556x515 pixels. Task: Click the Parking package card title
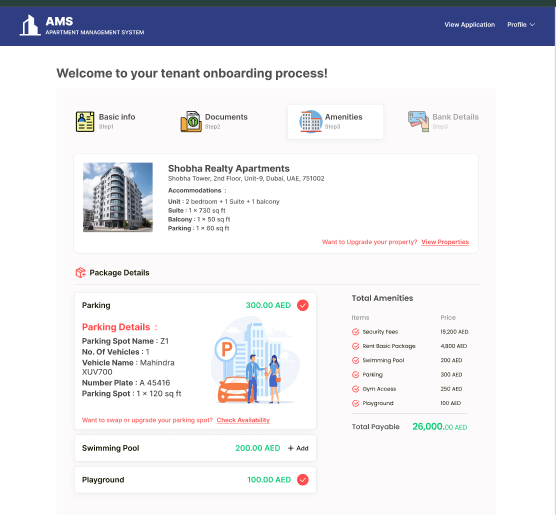96,305
